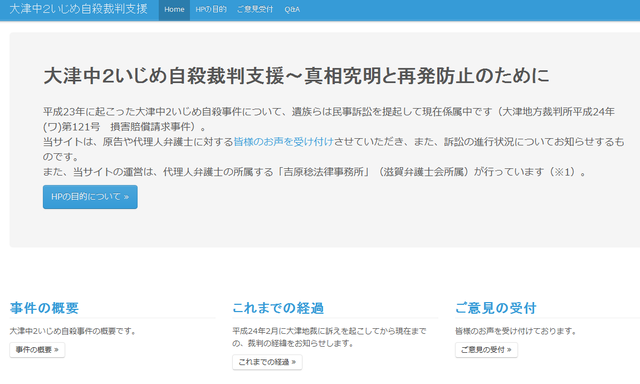Open the ご意見の受付 heading link
Image resolution: width=640 pixels, height=384 pixels.
(496, 308)
